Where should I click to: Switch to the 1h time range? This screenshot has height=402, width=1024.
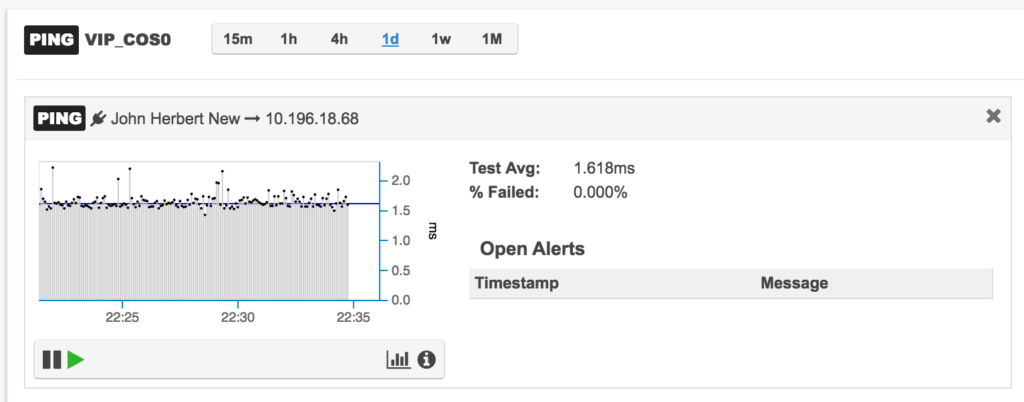[289, 39]
